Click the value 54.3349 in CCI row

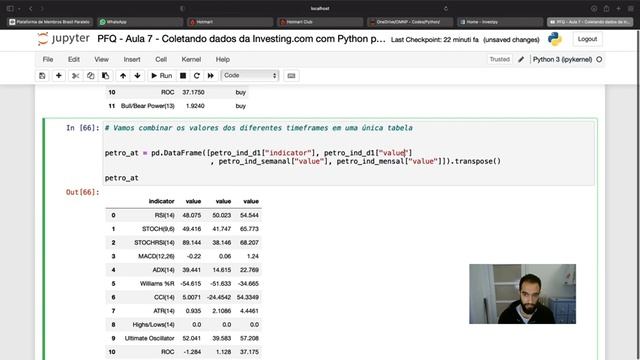[x=248, y=297]
